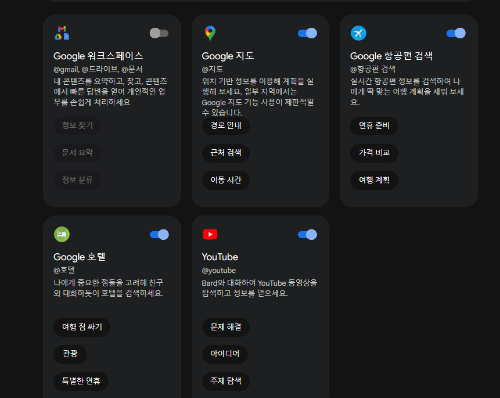Click the Google Hotels green icon

point(62,234)
